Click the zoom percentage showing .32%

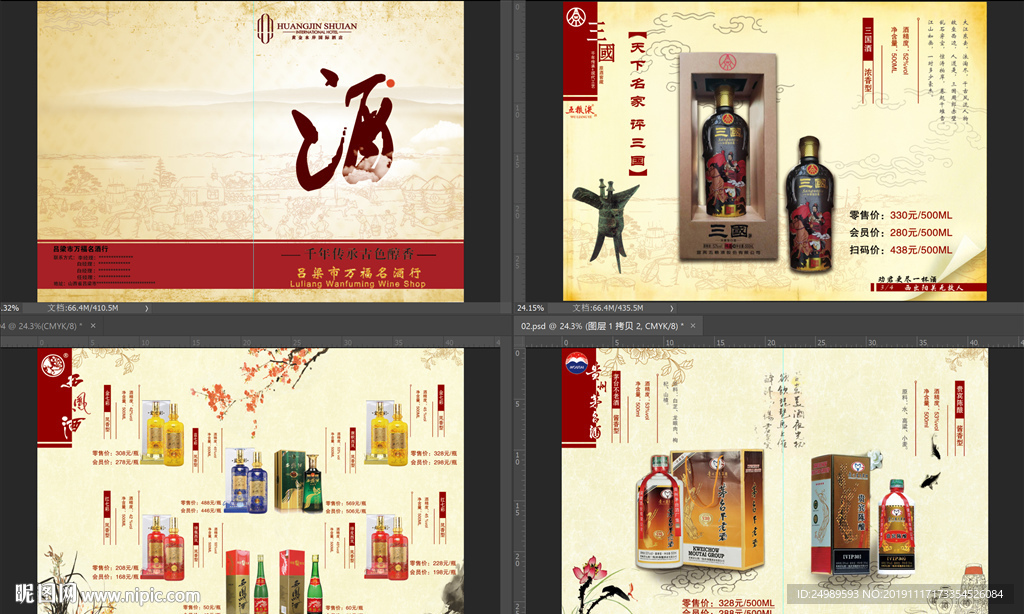12,310
